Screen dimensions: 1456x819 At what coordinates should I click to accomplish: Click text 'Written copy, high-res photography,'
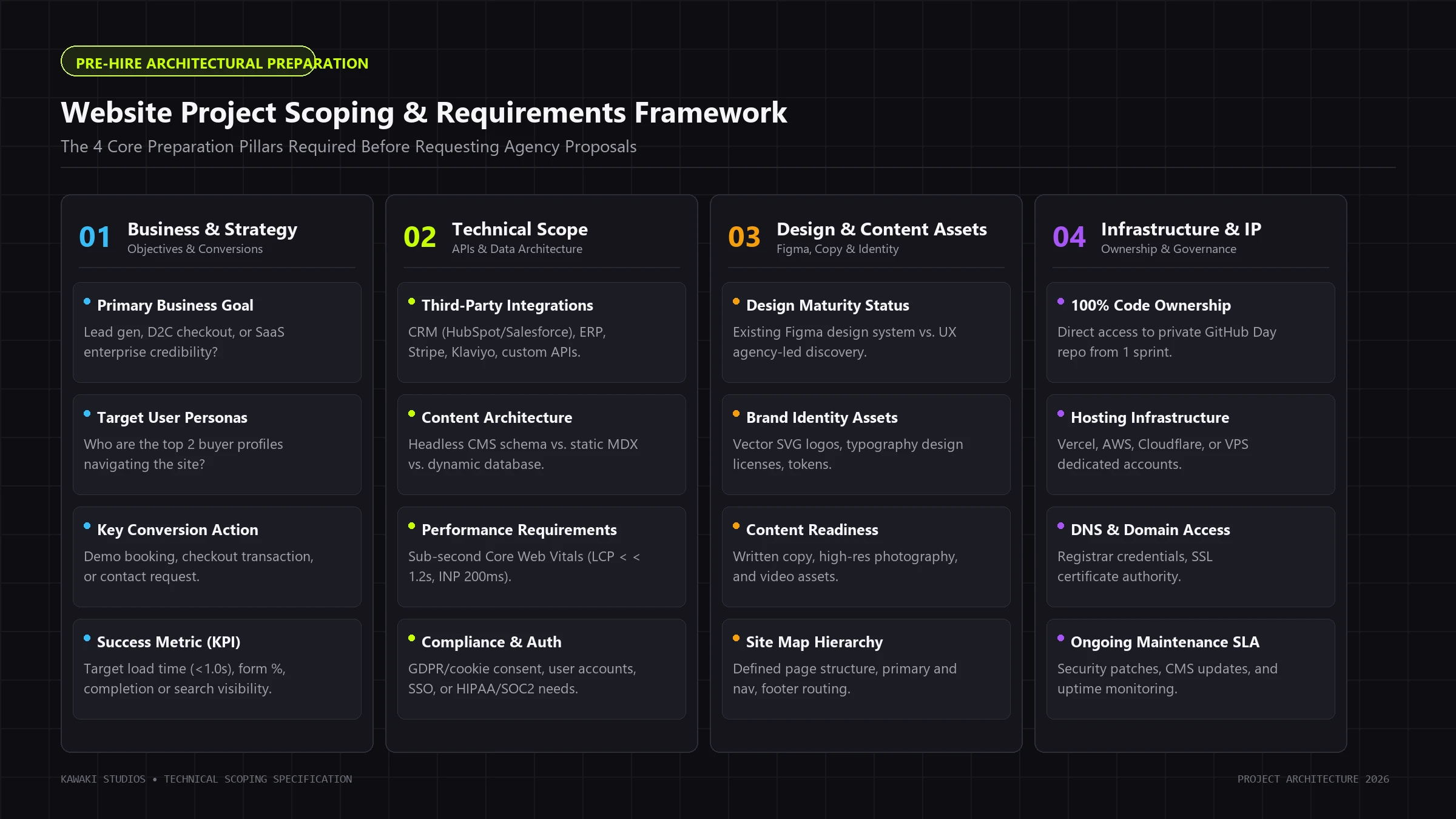[845, 557]
